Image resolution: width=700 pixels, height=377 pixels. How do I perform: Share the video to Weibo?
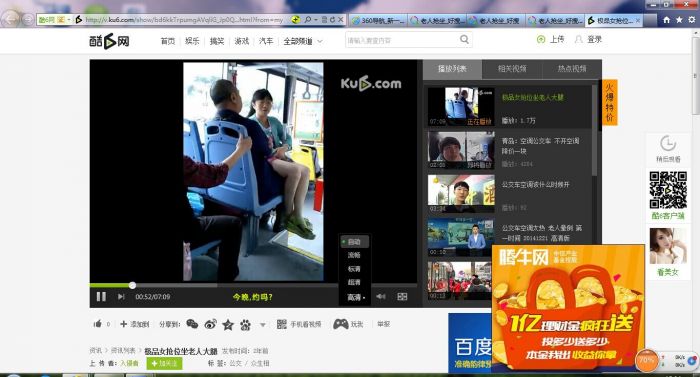click(210, 324)
